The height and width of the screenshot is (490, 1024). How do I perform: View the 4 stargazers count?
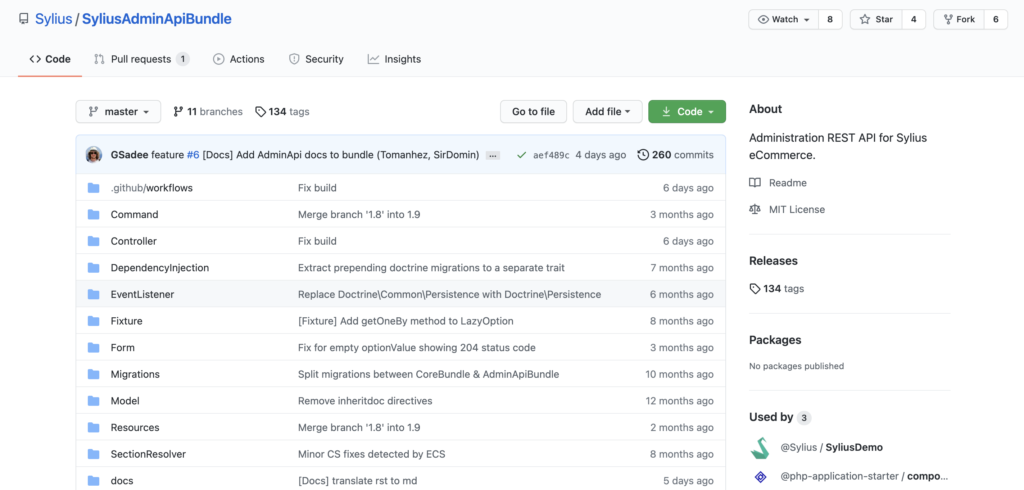point(914,20)
